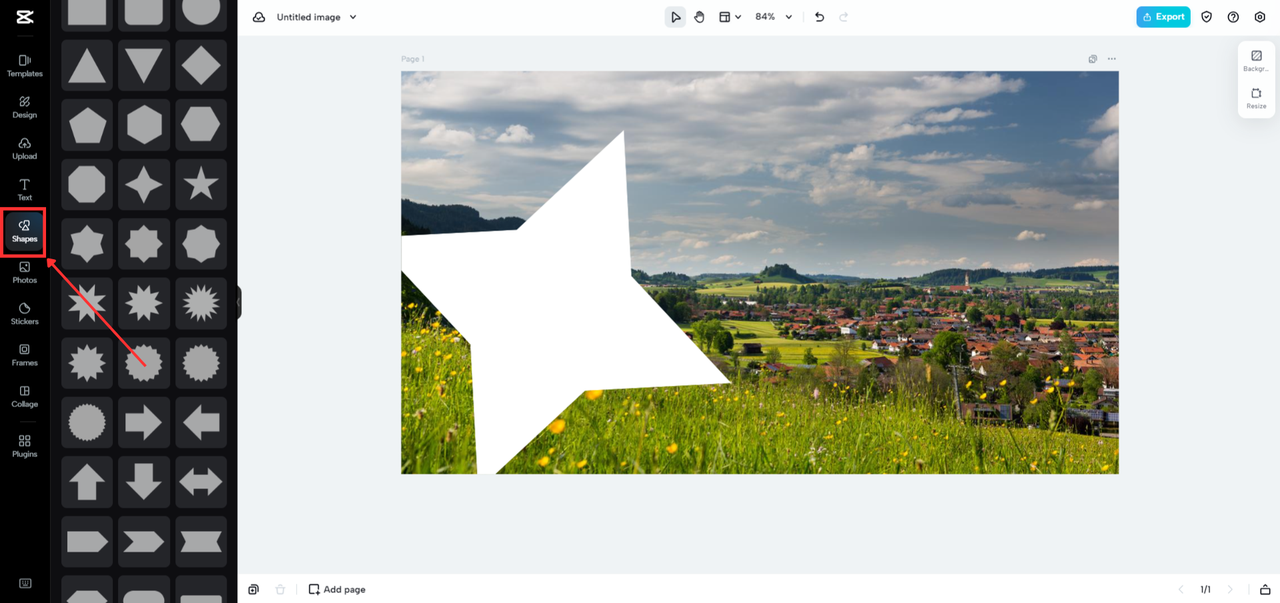Open the Background panel on right
Image resolution: width=1280 pixels, height=603 pixels.
(x=1256, y=61)
